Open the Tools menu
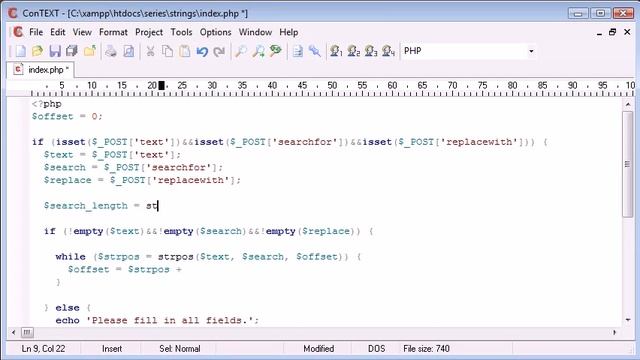 click(181, 32)
